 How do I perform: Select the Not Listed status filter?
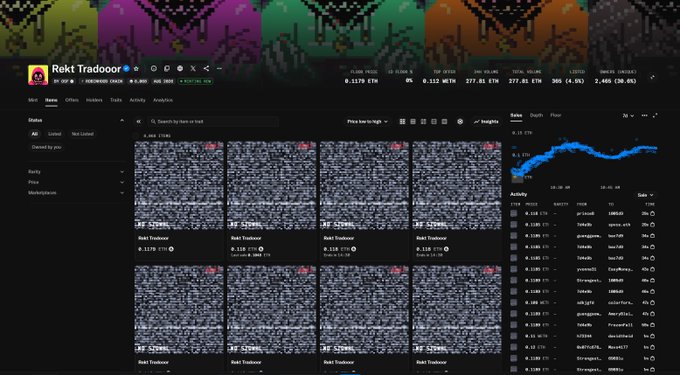82,134
